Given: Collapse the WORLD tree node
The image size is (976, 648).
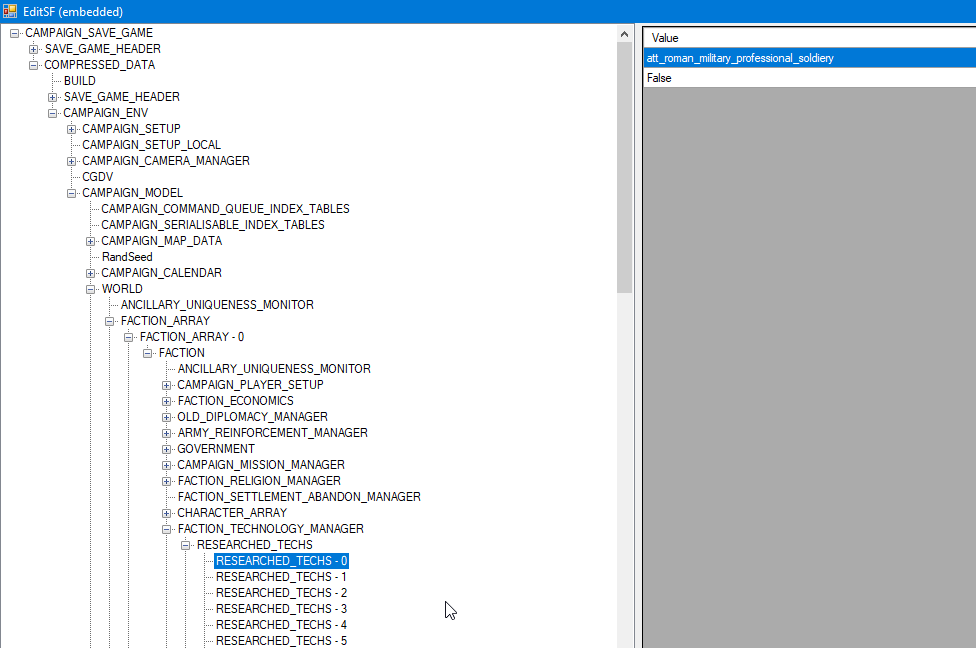Looking at the screenshot, I should [x=91, y=289].
